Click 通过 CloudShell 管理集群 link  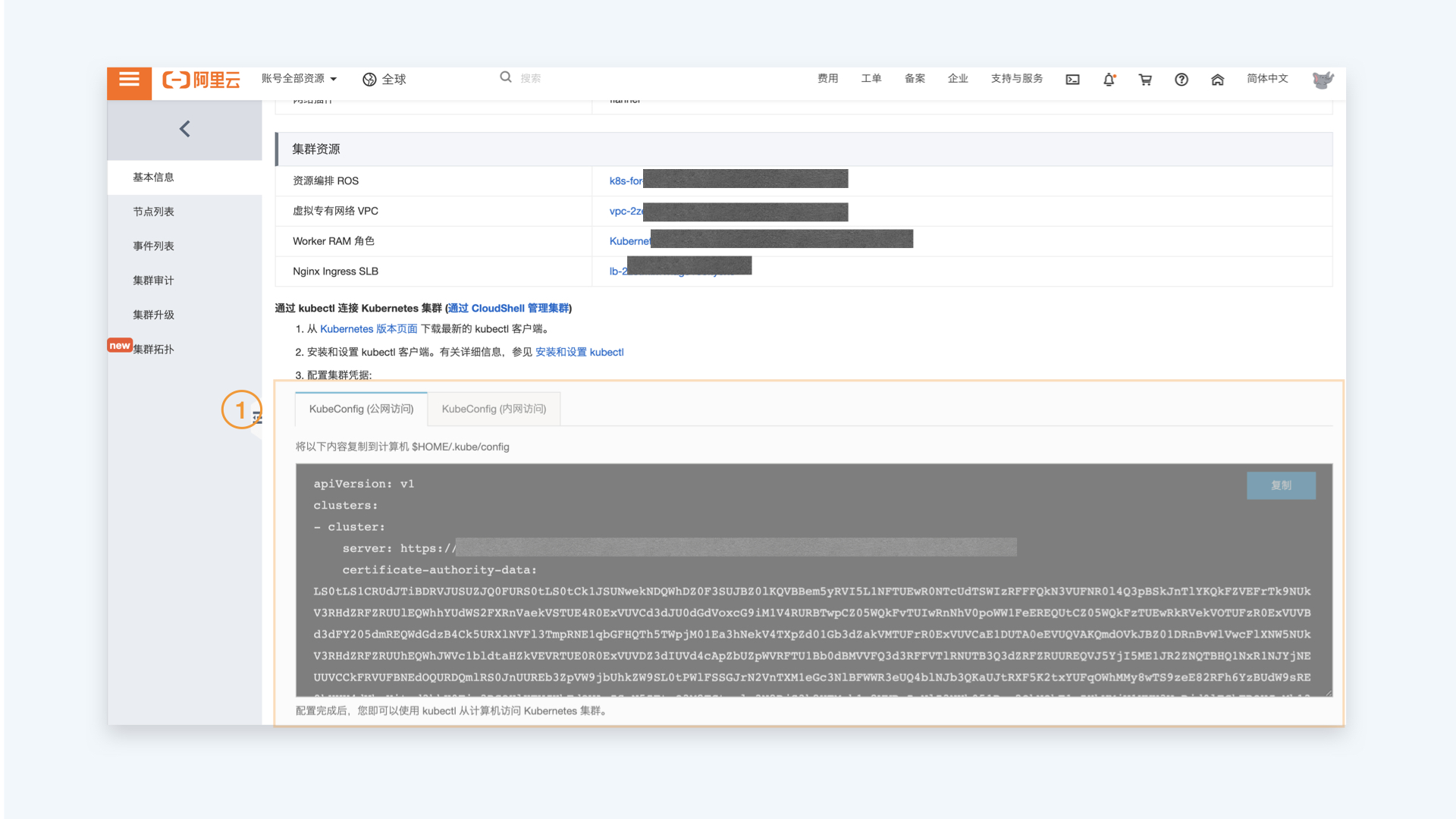coord(509,309)
